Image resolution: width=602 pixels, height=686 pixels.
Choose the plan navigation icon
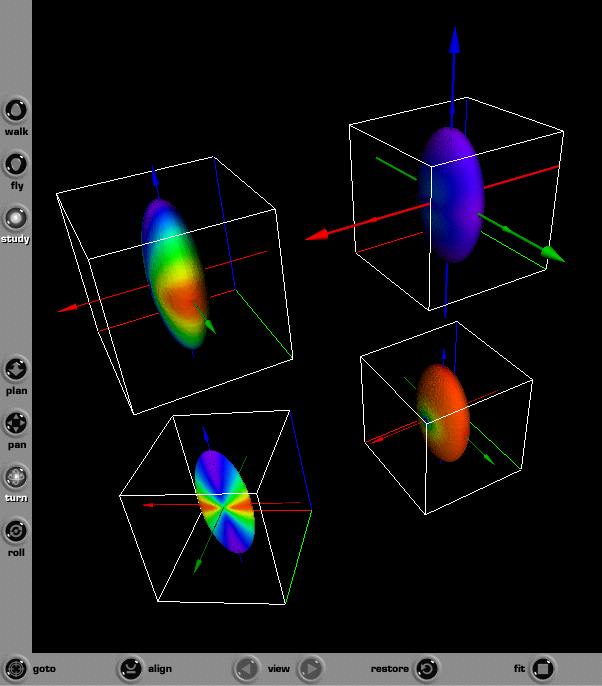tap(16, 369)
